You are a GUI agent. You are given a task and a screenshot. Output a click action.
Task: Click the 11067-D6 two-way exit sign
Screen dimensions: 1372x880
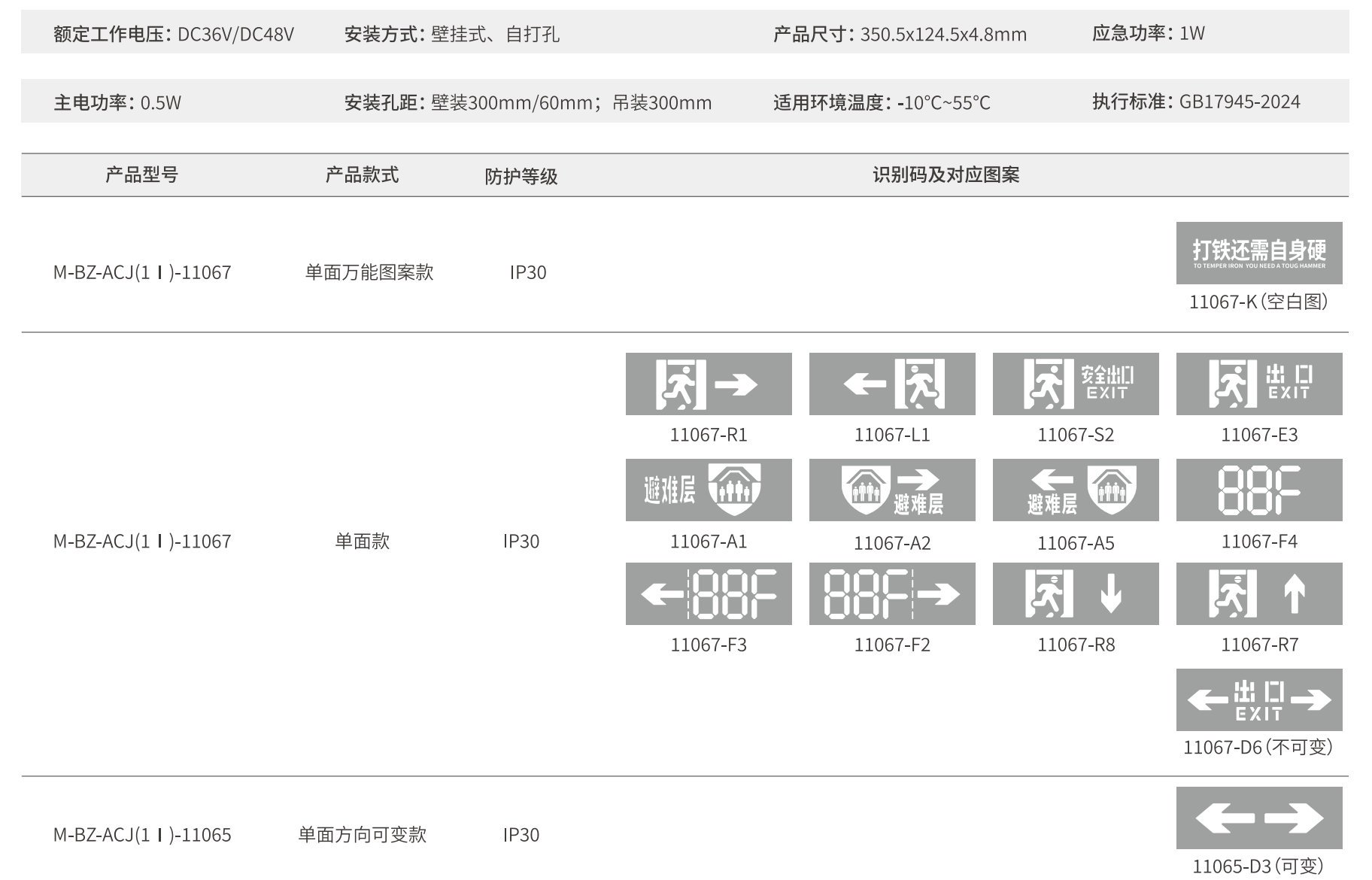[1259, 699]
